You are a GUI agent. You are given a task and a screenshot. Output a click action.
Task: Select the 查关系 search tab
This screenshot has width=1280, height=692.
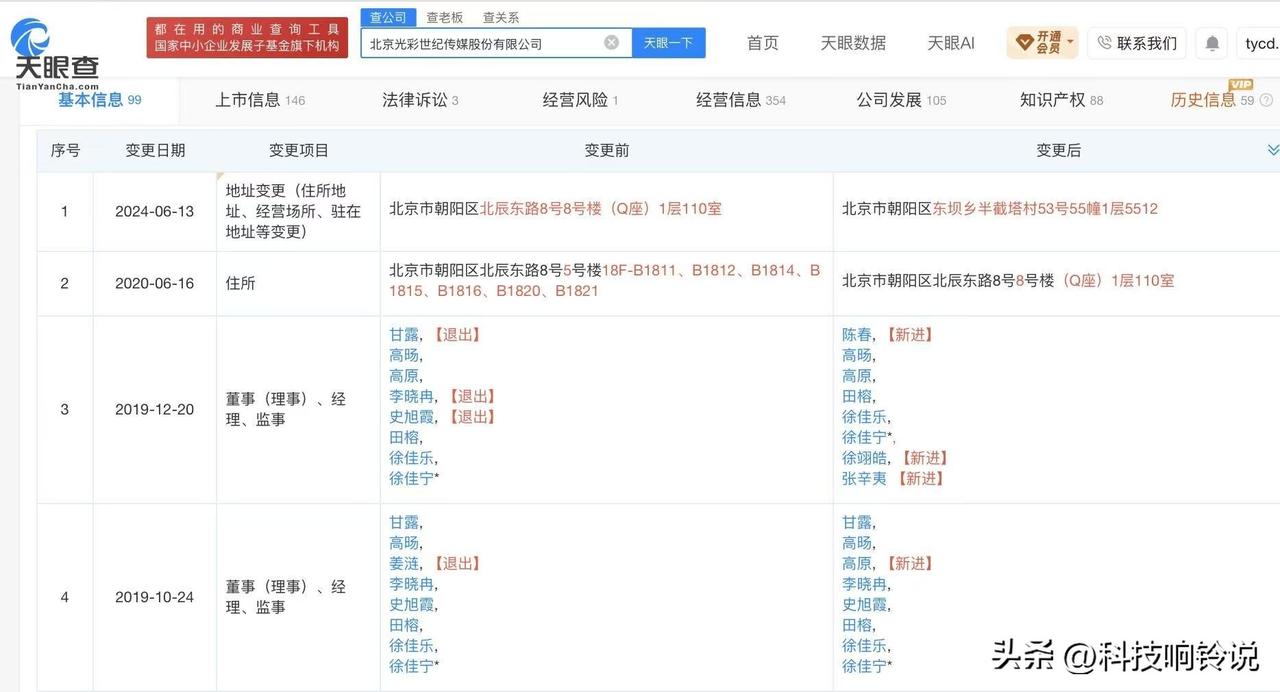click(x=501, y=17)
